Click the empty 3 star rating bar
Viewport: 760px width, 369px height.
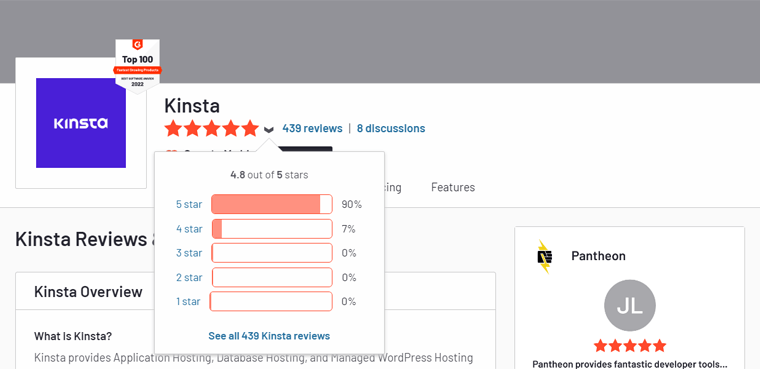click(272, 253)
